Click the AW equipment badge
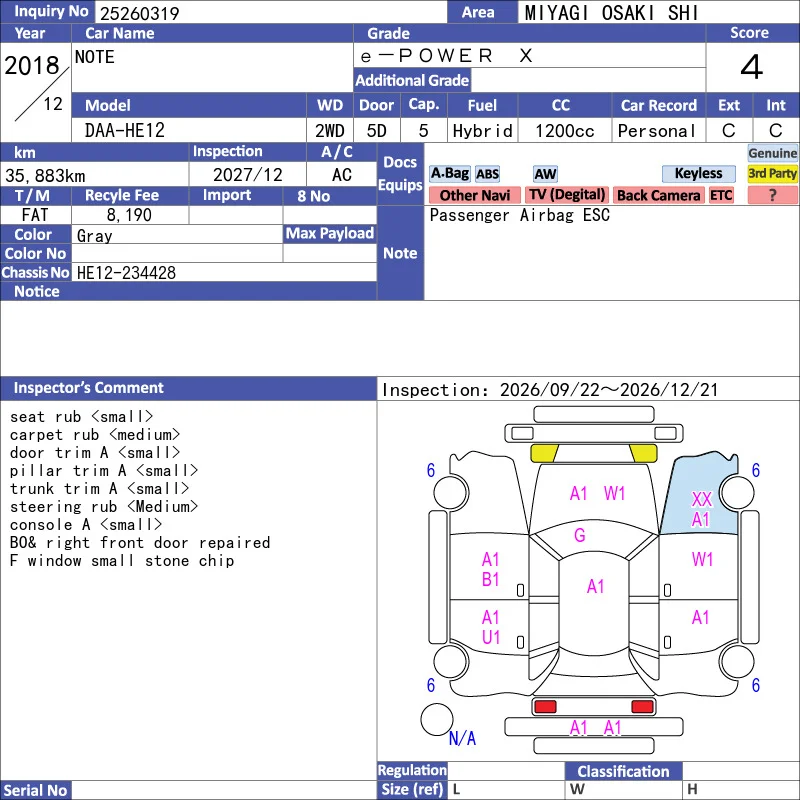The width and height of the screenshot is (800, 800). pos(545,174)
